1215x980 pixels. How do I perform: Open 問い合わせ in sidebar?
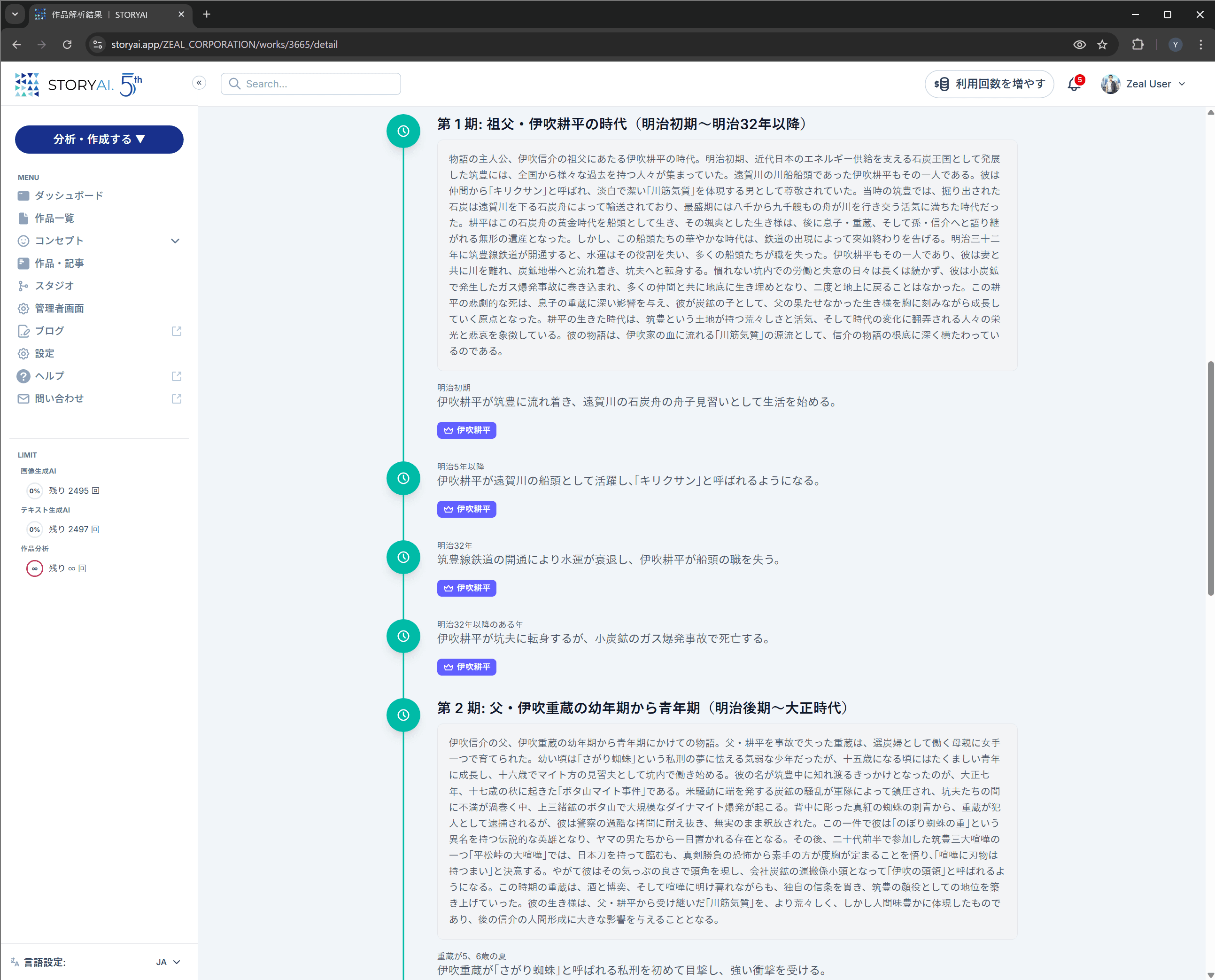click(x=59, y=398)
